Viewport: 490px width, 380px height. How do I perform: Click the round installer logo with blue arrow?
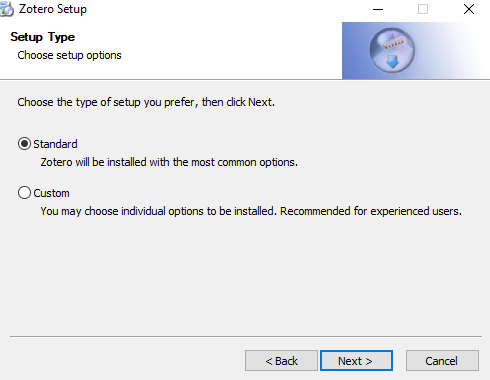[x=392, y=50]
